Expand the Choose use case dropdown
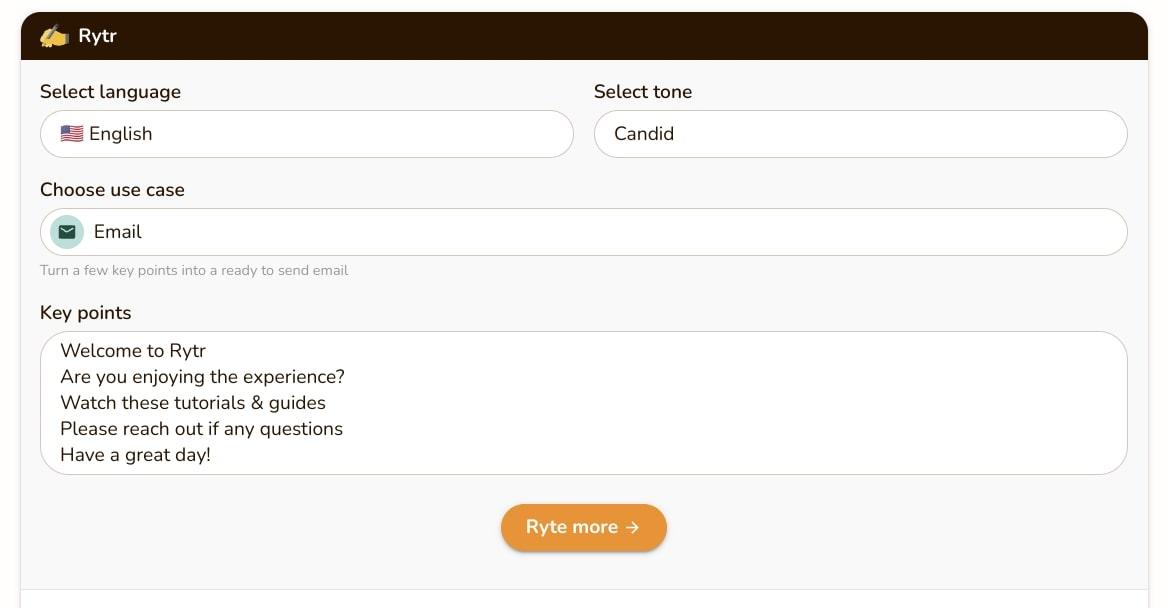The image size is (1169, 608). 583,232
